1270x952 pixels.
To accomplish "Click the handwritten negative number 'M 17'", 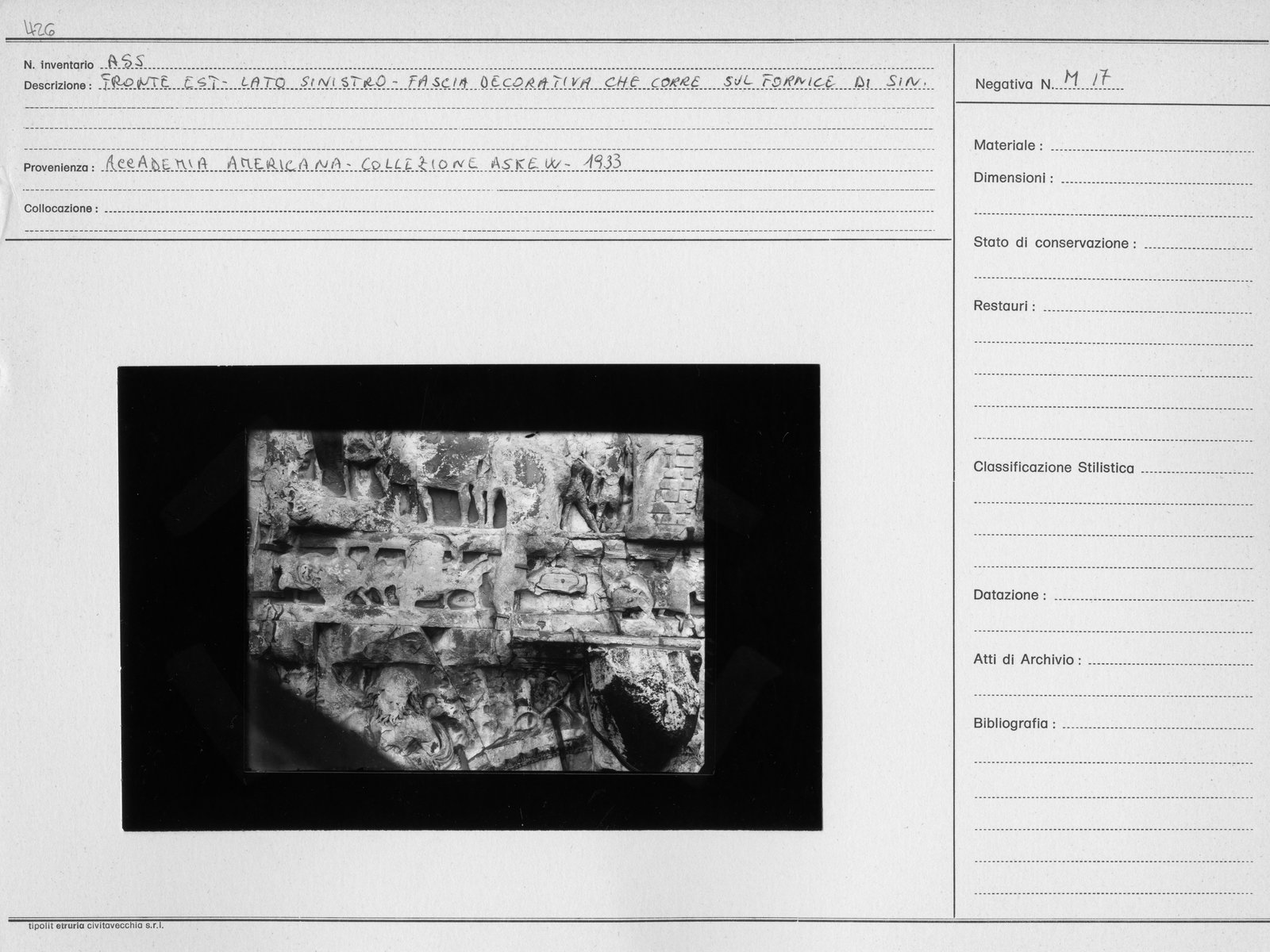I will (1086, 79).
